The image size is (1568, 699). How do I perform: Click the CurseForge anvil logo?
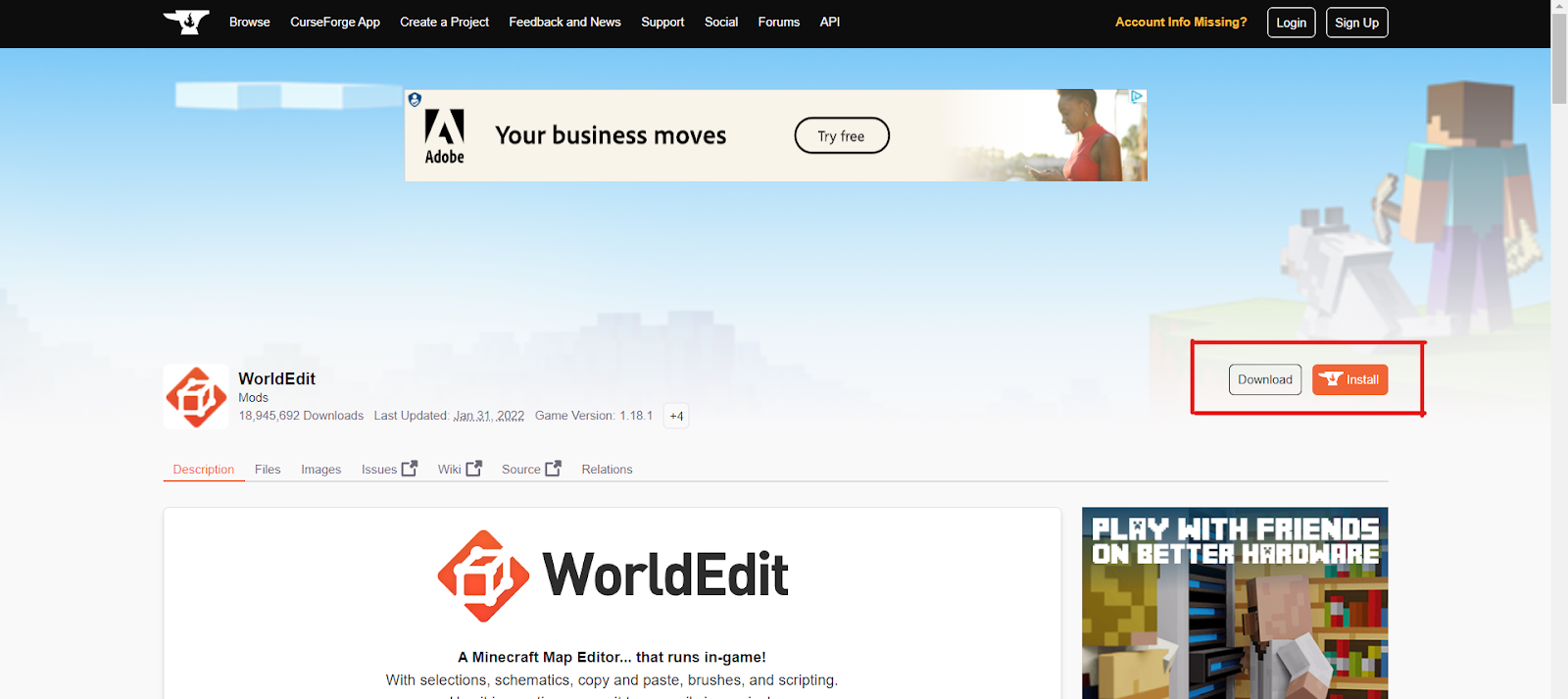pos(186,22)
